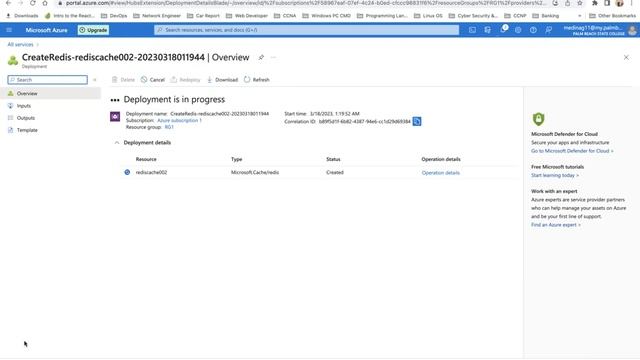Focus the left menu Search field

point(48,80)
